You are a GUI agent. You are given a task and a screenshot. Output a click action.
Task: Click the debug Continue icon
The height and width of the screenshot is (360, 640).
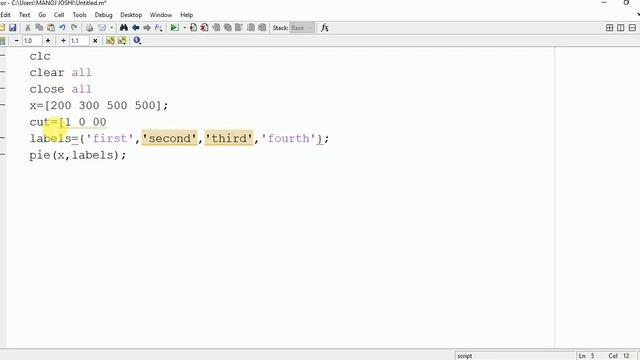[x=251, y=28]
